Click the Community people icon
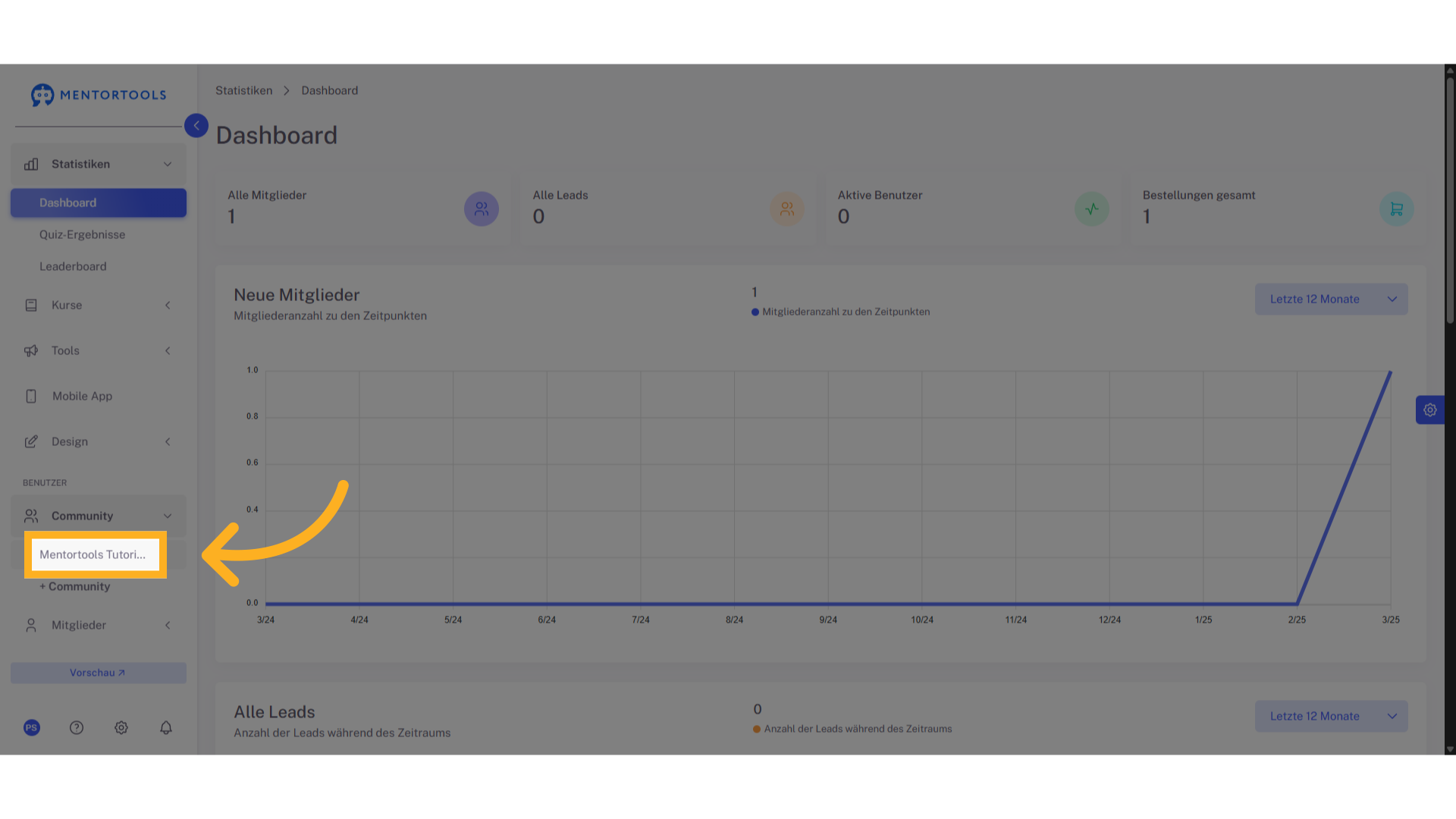The image size is (1456, 819). pyautogui.click(x=31, y=516)
